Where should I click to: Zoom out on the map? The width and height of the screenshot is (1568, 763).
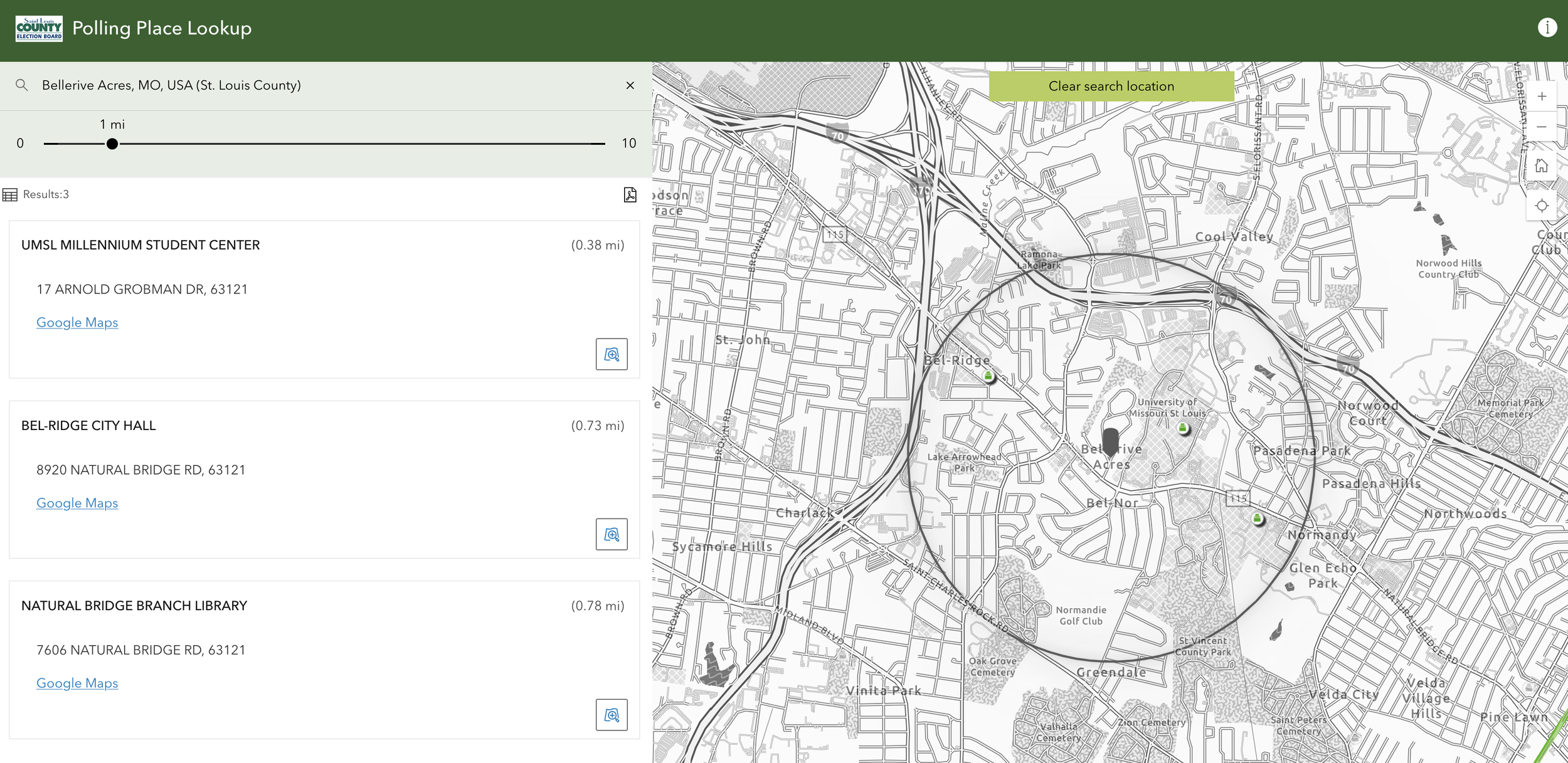1542,127
